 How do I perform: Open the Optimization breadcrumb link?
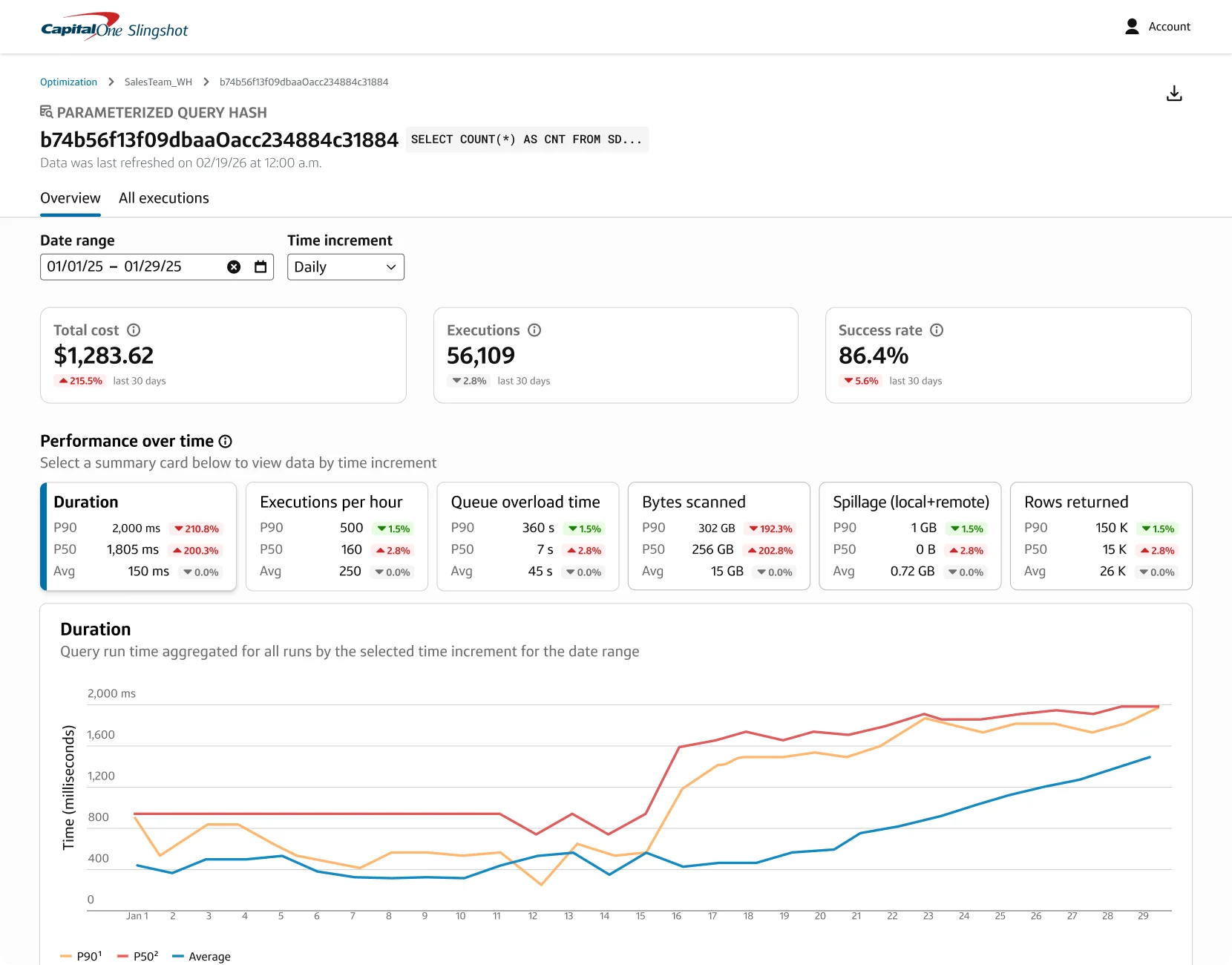click(x=68, y=82)
